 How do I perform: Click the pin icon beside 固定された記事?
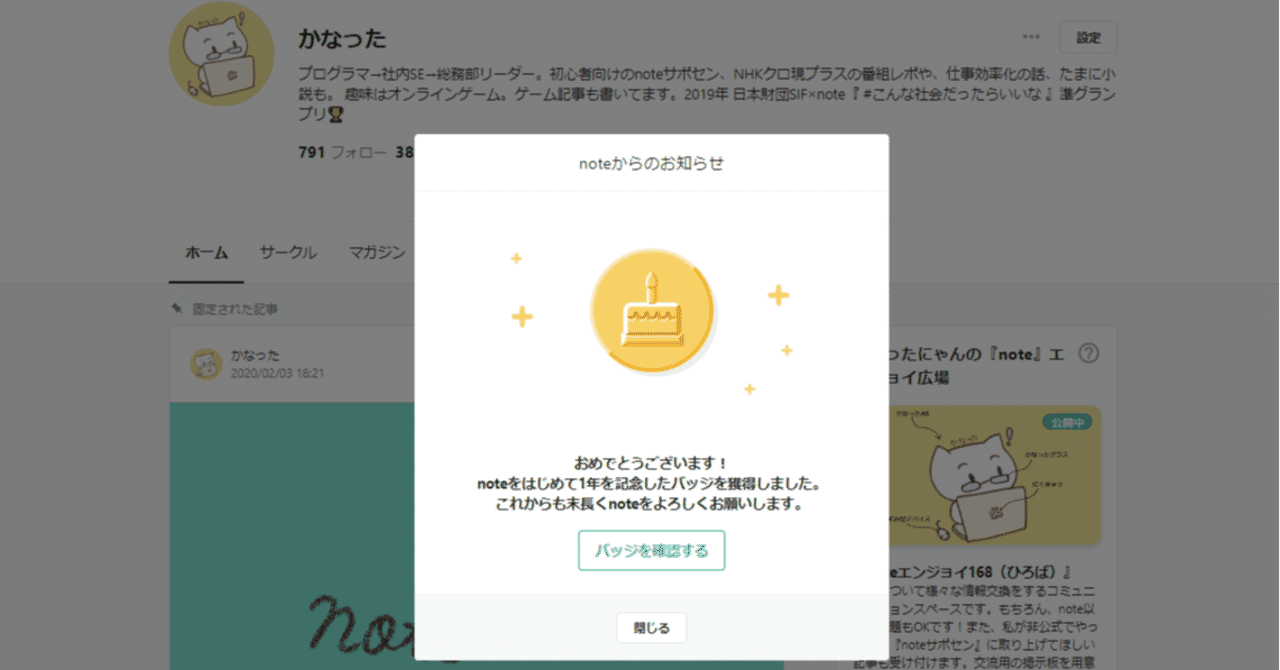click(177, 309)
